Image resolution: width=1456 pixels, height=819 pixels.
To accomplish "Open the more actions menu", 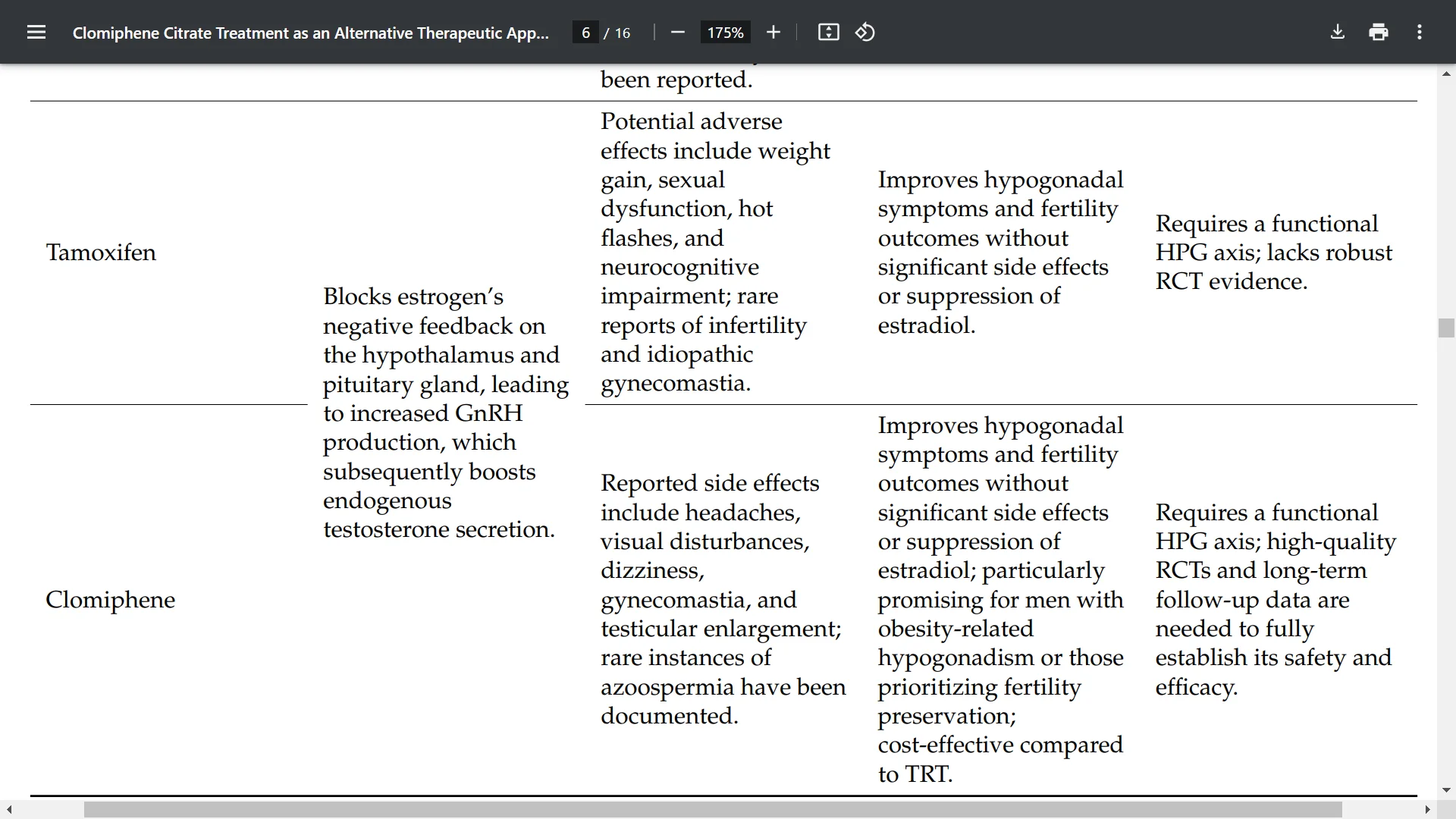I will [x=1420, y=32].
